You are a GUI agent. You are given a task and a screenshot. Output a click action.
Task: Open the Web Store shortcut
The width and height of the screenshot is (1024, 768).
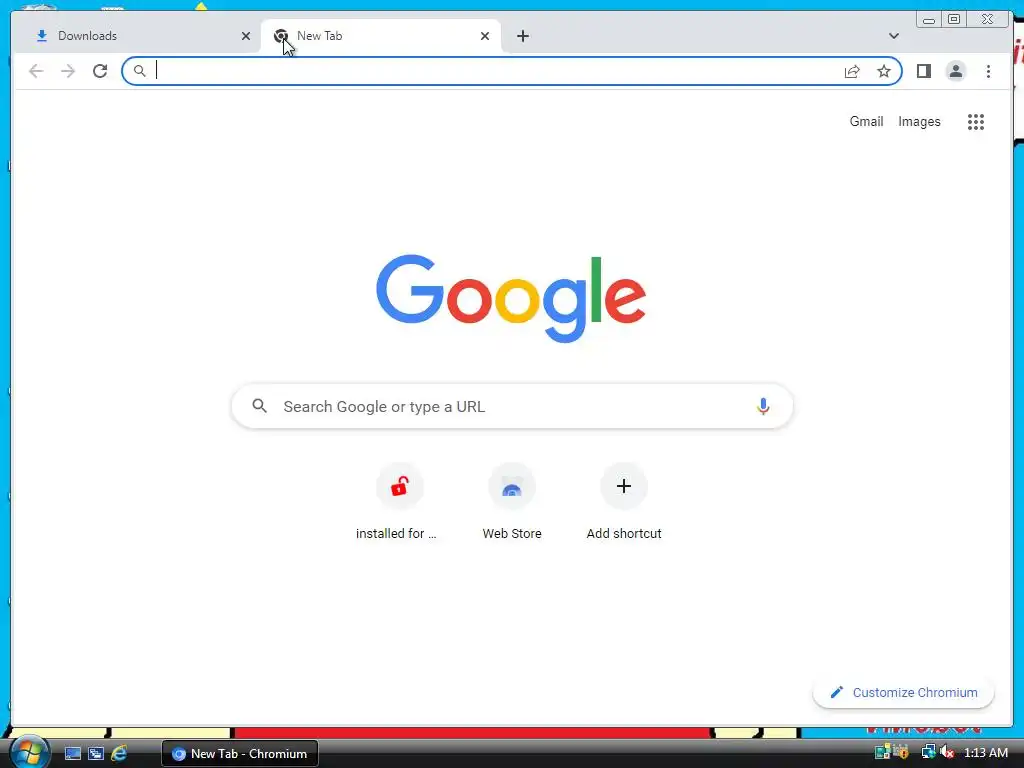[x=512, y=502]
